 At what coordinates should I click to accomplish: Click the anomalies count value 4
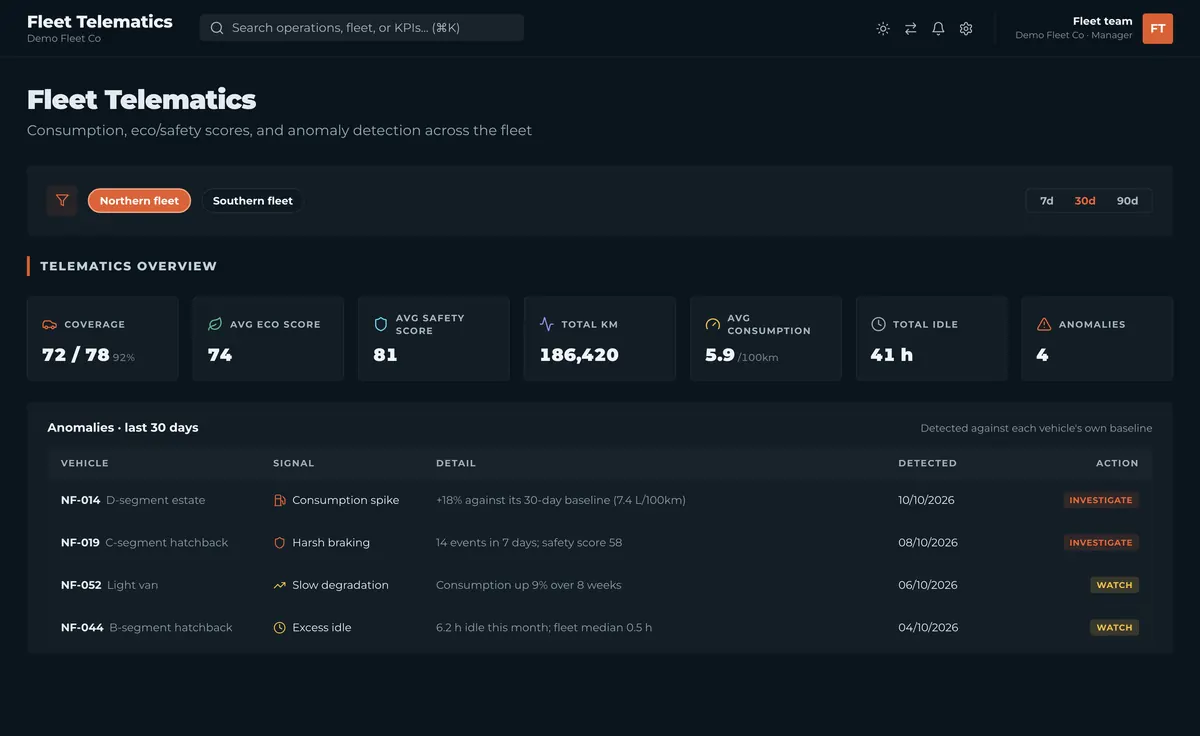coord(1043,355)
